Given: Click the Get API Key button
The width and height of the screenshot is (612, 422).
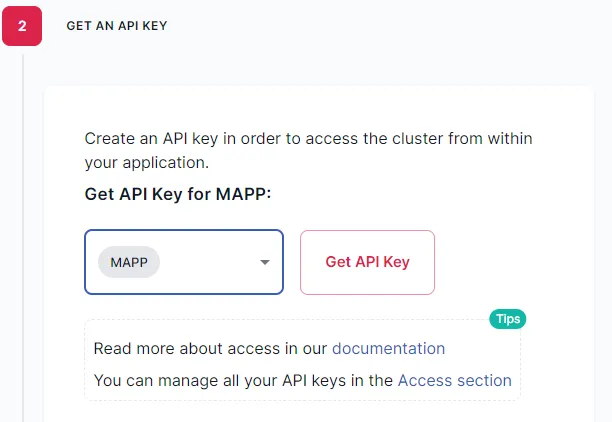Looking at the screenshot, I should (x=367, y=262).
